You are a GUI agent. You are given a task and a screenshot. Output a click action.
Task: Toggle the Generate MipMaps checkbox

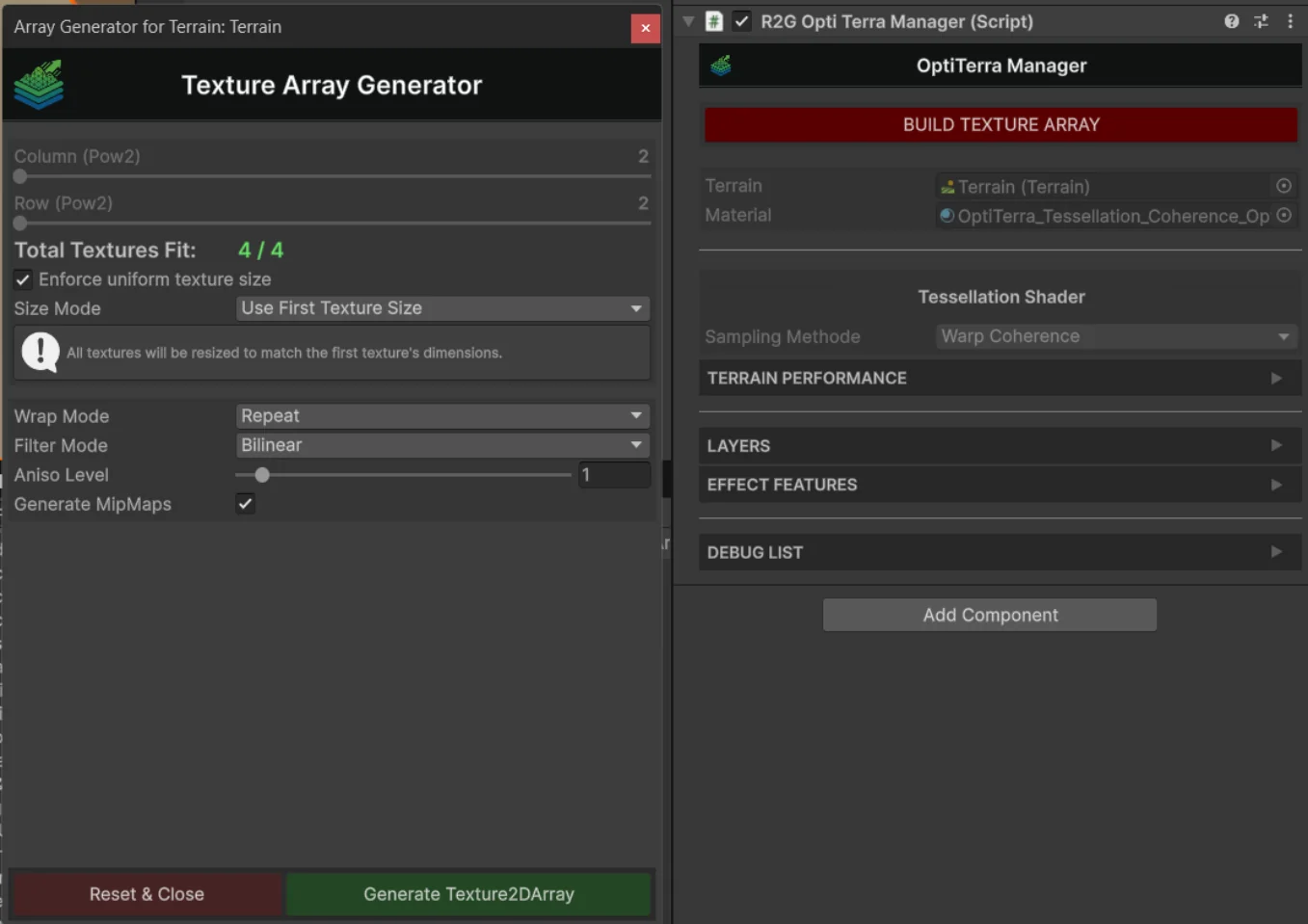click(x=246, y=504)
